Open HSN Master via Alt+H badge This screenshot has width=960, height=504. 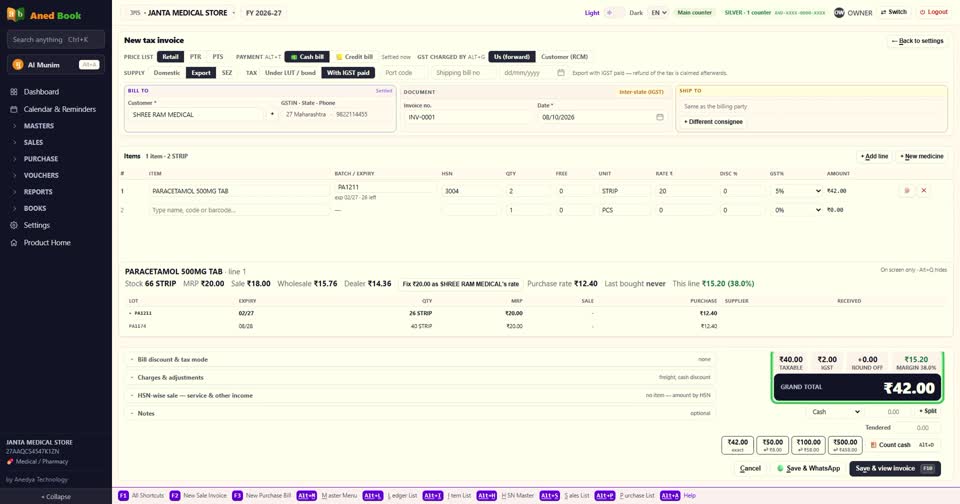487,495
